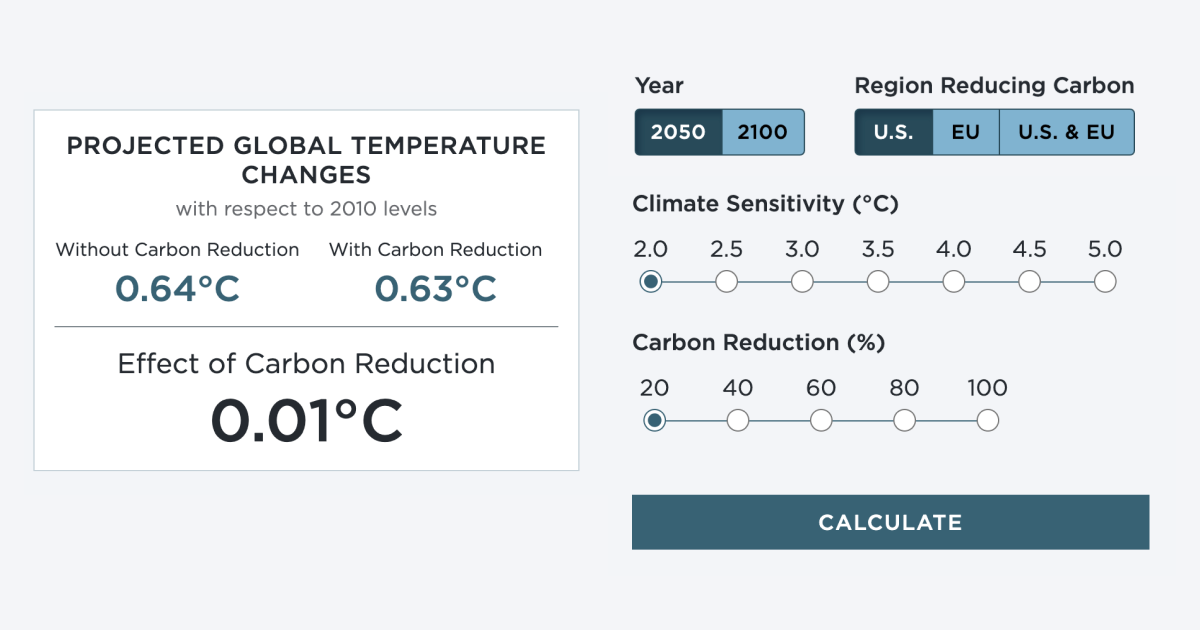The height and width of the screenshot is (630, 1200).
Task: Set Carbon Reduction to 80 percent
Action: coord(904,420)
